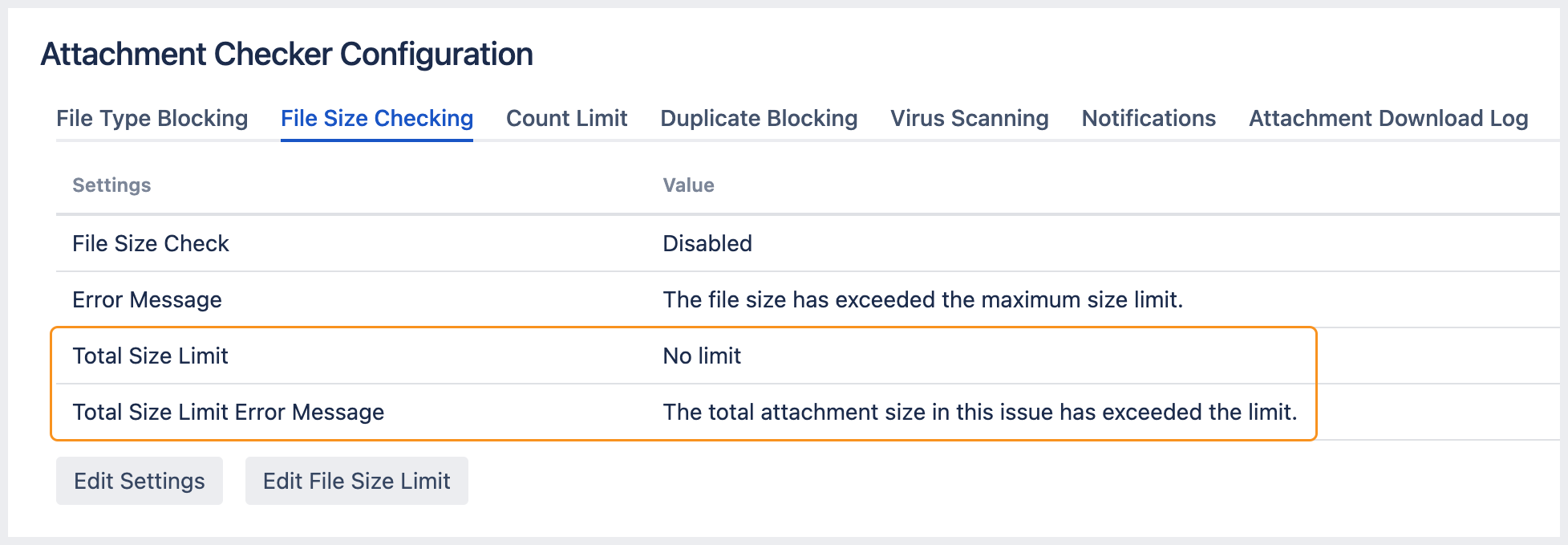Viewport: 1568px width, 545px height.
Task: Switch to the Notifications tab
Action: pyautogui.click(x=1149, y=119)
